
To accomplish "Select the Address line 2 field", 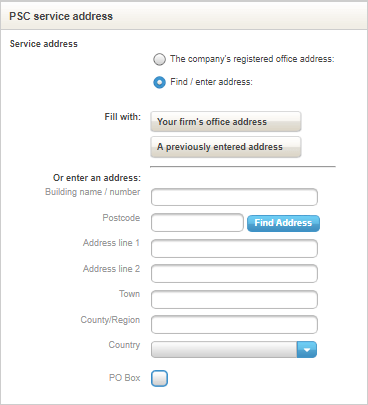I will [234, 274].
